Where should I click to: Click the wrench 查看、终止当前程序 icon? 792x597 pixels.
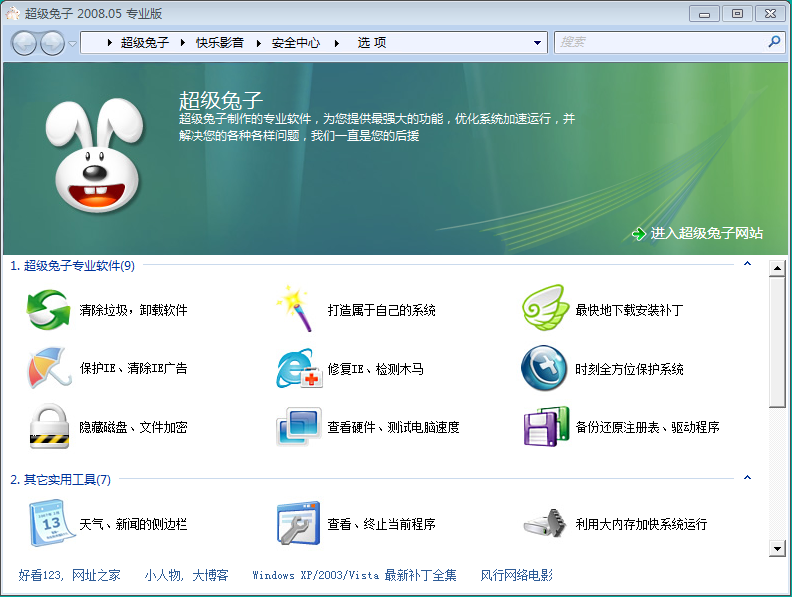(297, 524)
